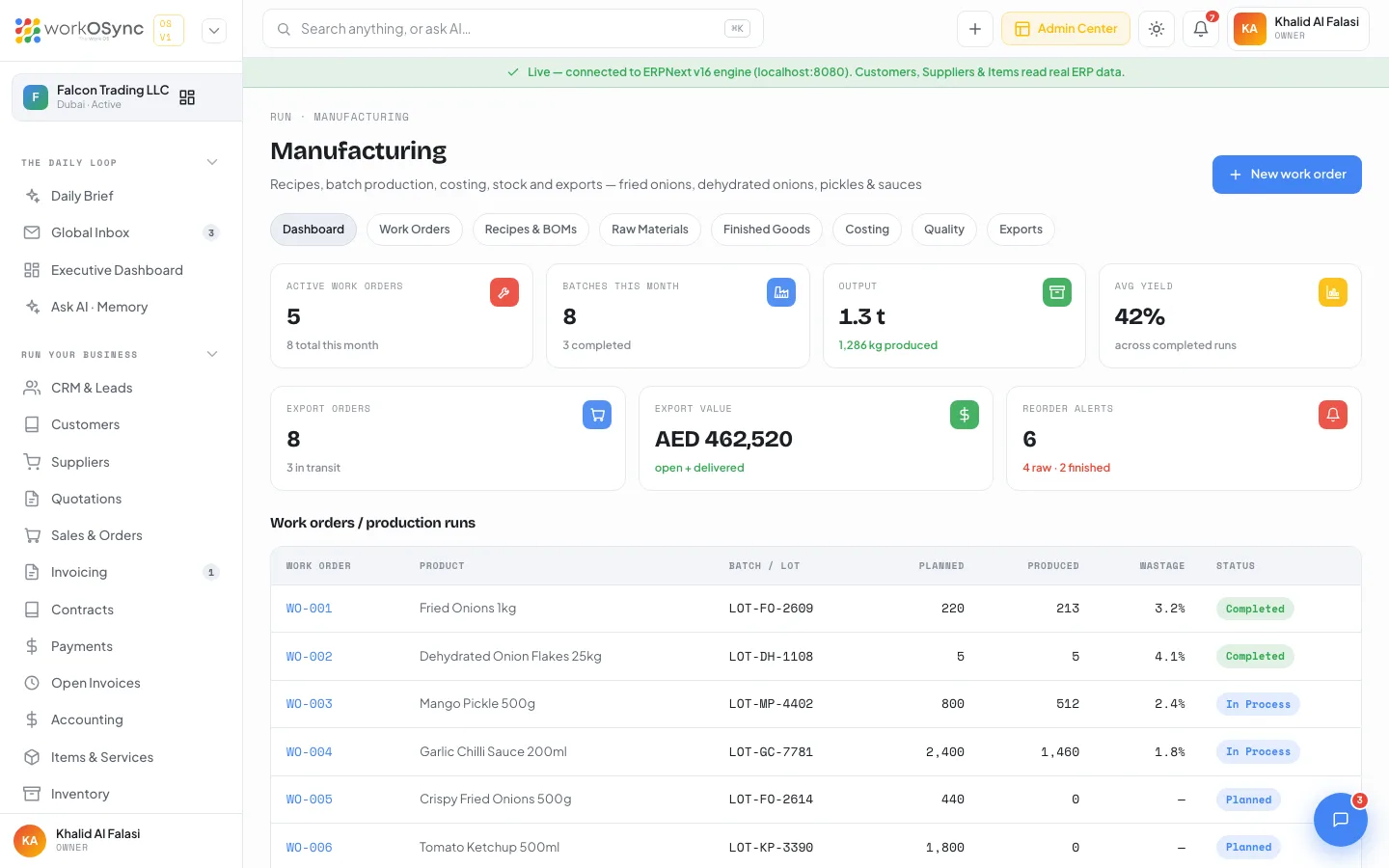Click Completed status badge for WO-002

click(1255, 657)
